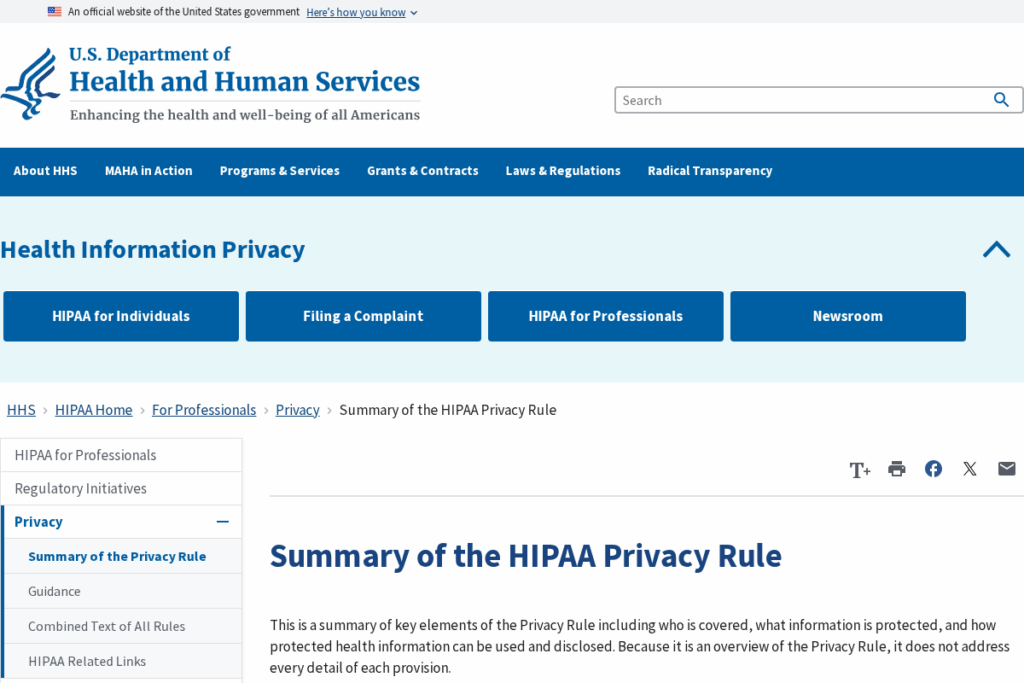Follow the For Professionals breadcrumb link
This screenshot has height=683, width=1024.
(204, 410)
